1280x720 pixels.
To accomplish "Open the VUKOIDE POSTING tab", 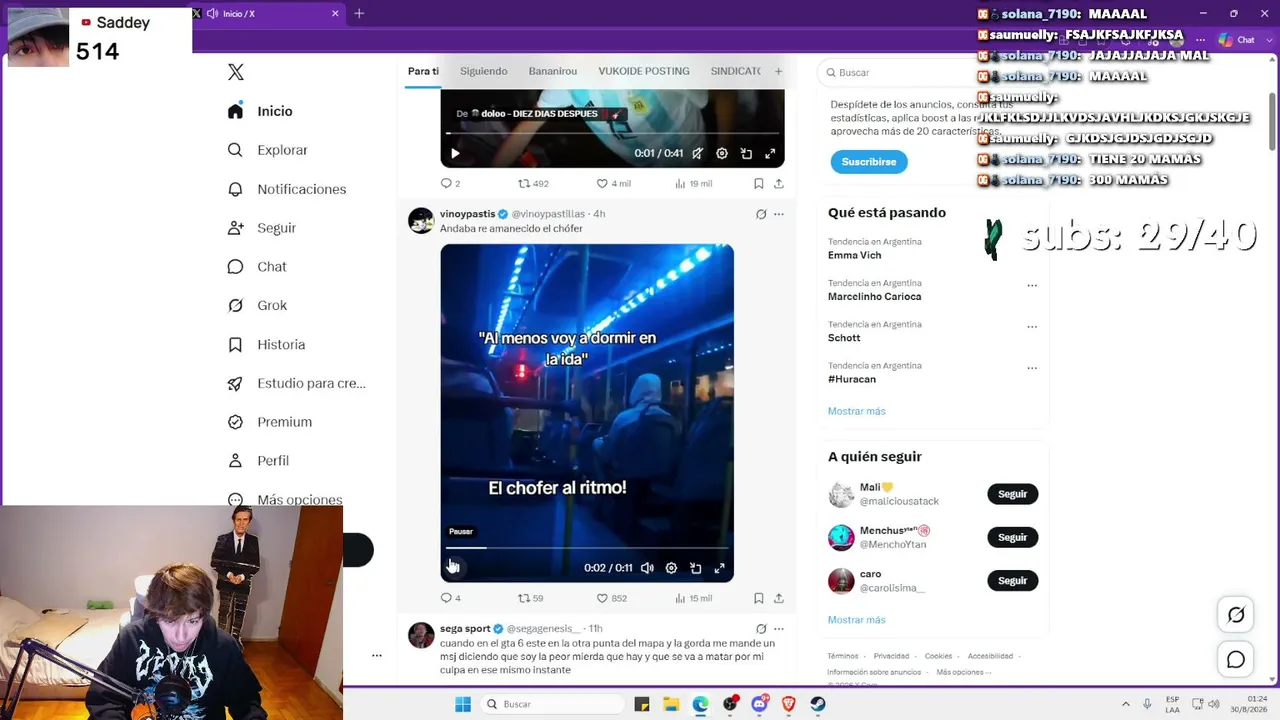I will coord(644,71).
